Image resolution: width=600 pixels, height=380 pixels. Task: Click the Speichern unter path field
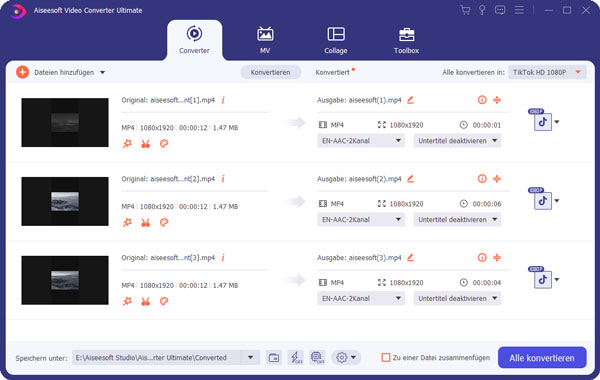[157, 358]
